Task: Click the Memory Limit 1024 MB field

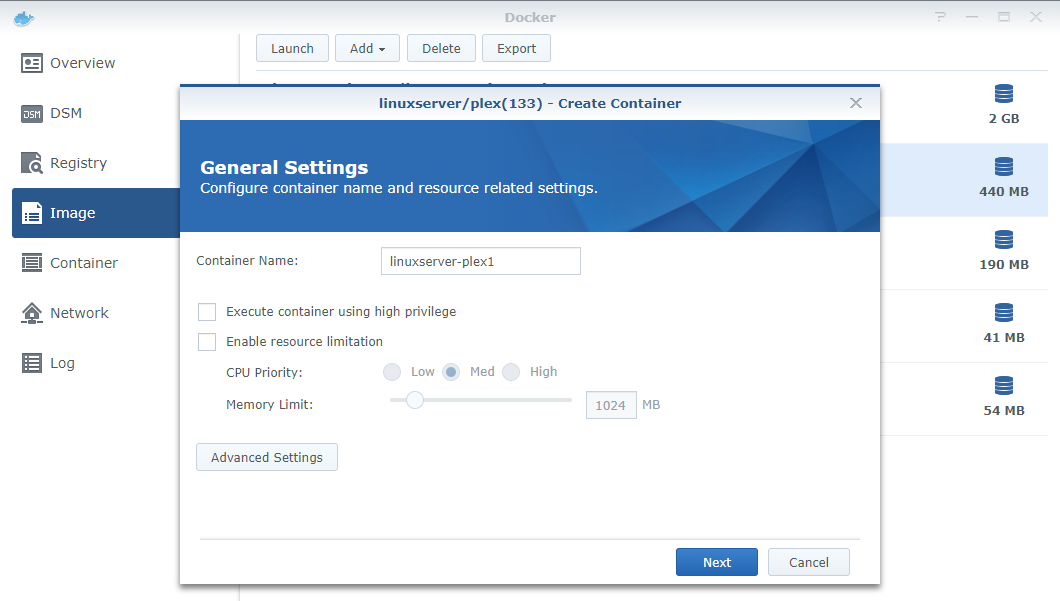Action: pyautogui.click(x=611, y=405)
